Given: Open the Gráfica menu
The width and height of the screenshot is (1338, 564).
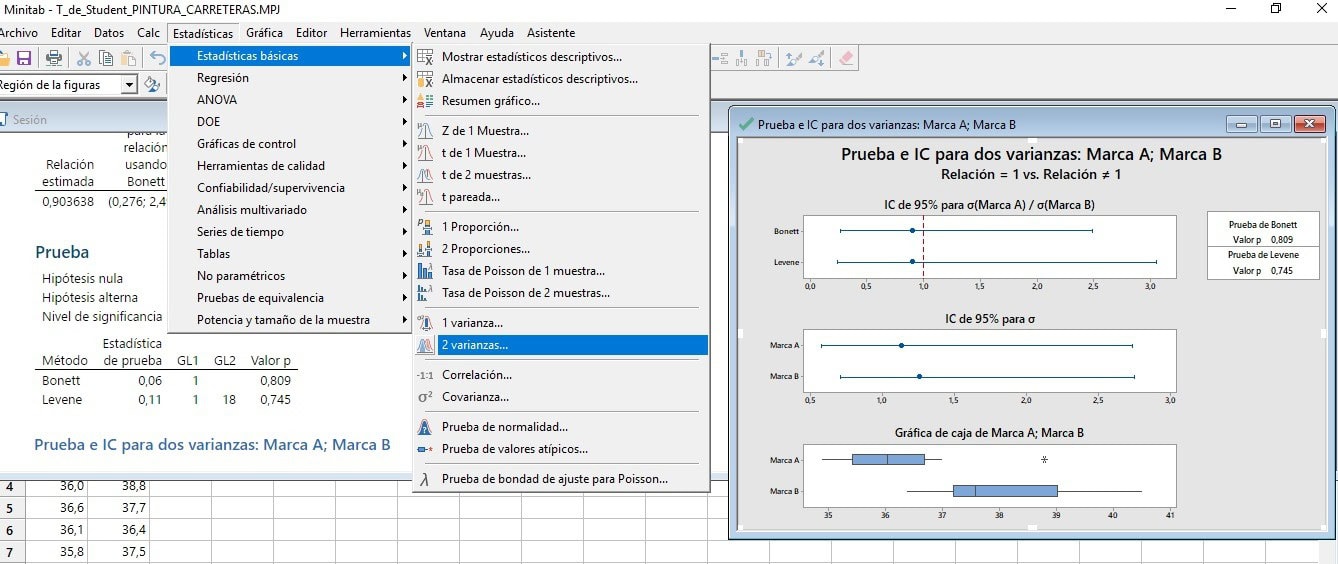Looking at the screenshot, I should pos(264,33).
